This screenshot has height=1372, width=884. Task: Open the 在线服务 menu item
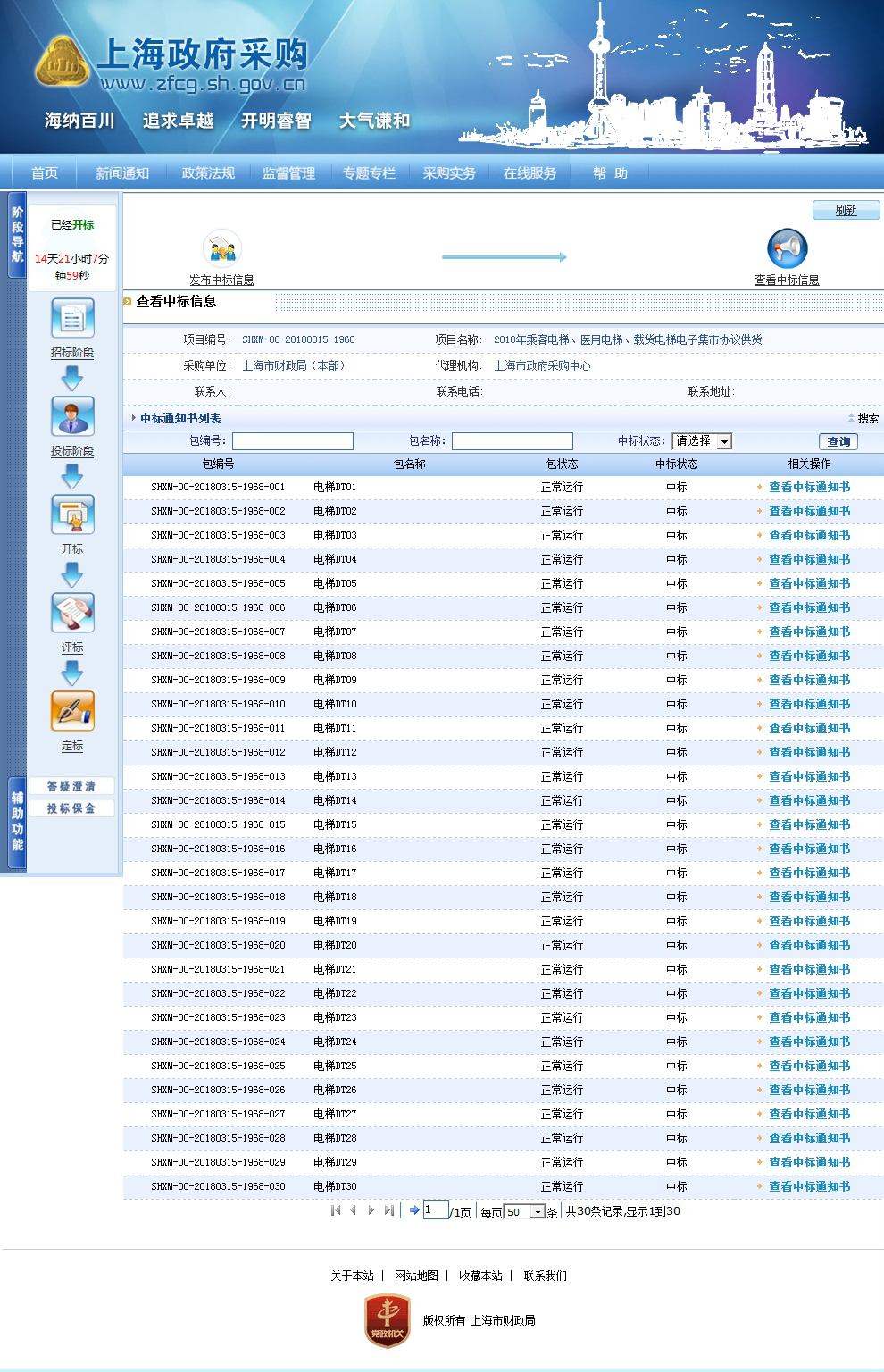pos(530,173)
